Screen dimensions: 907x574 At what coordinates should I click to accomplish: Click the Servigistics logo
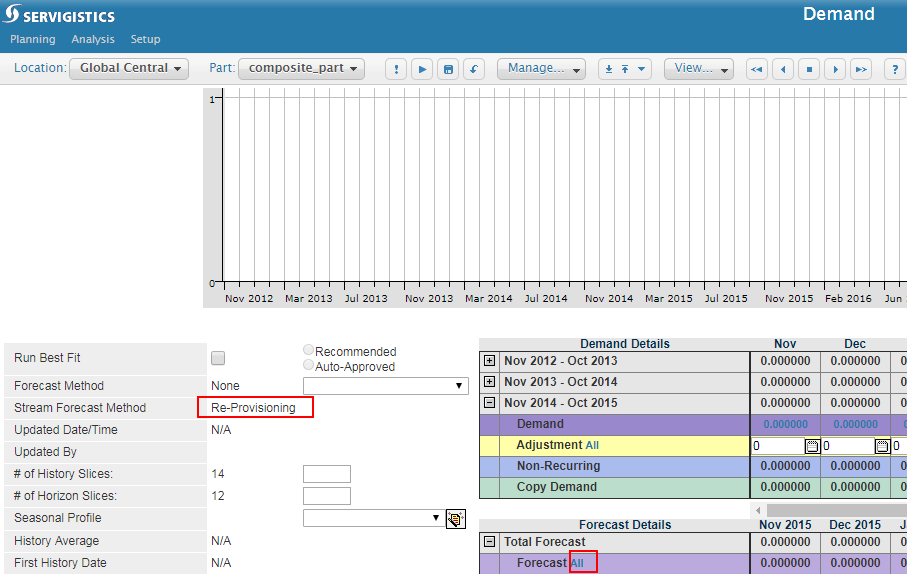59,14
